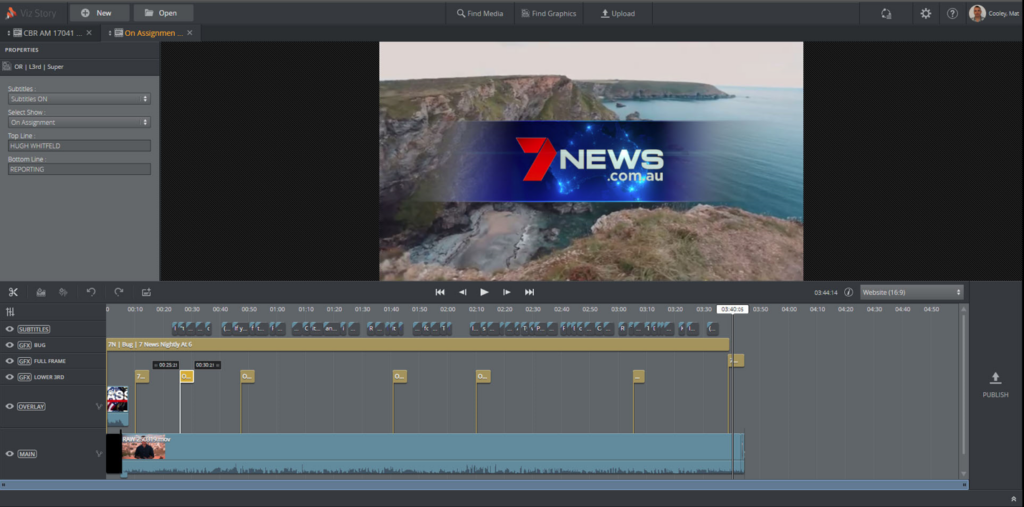Click the Publish upload arrow
The image size is (1024, 507).
click(995, 378)
